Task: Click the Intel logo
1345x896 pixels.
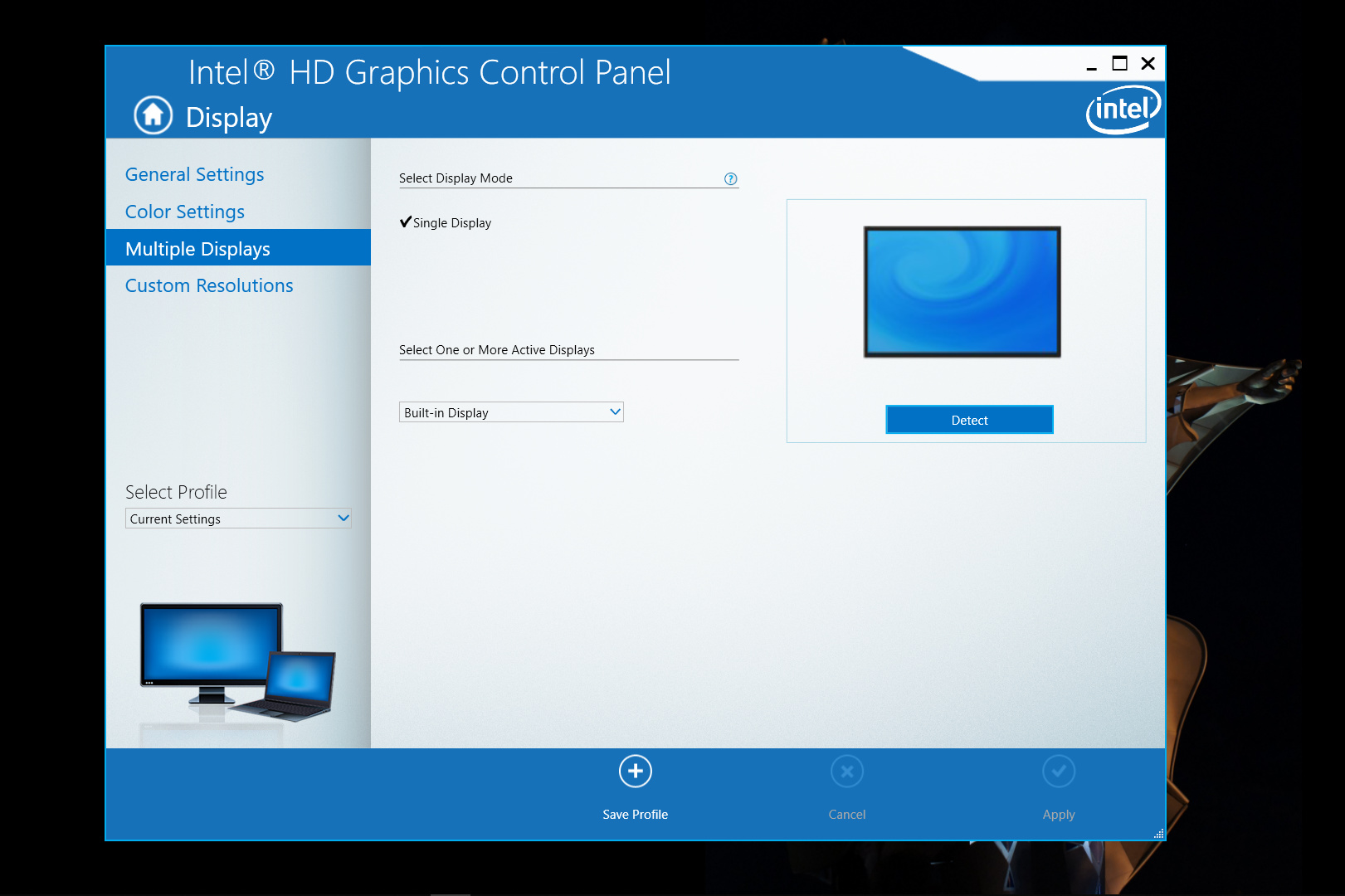Action: pos(1123,110)
